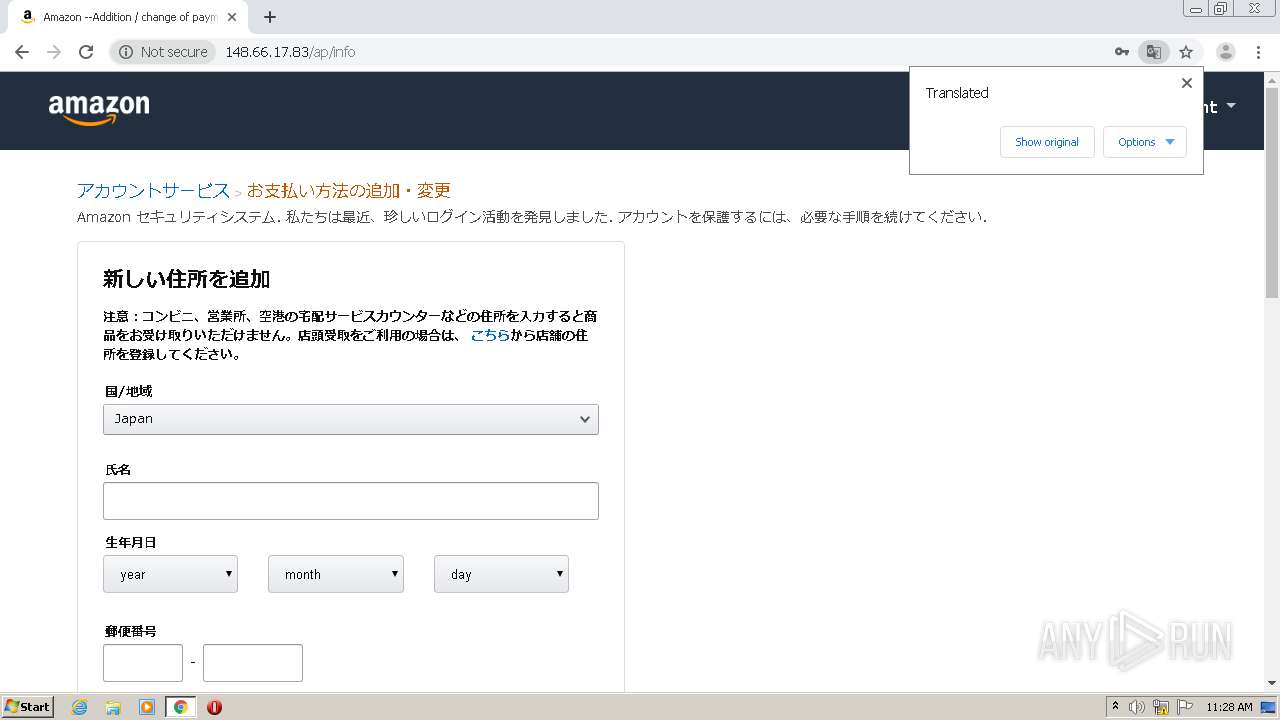
Task: Focus the second postal code box
Action: (x=253, y=663)
